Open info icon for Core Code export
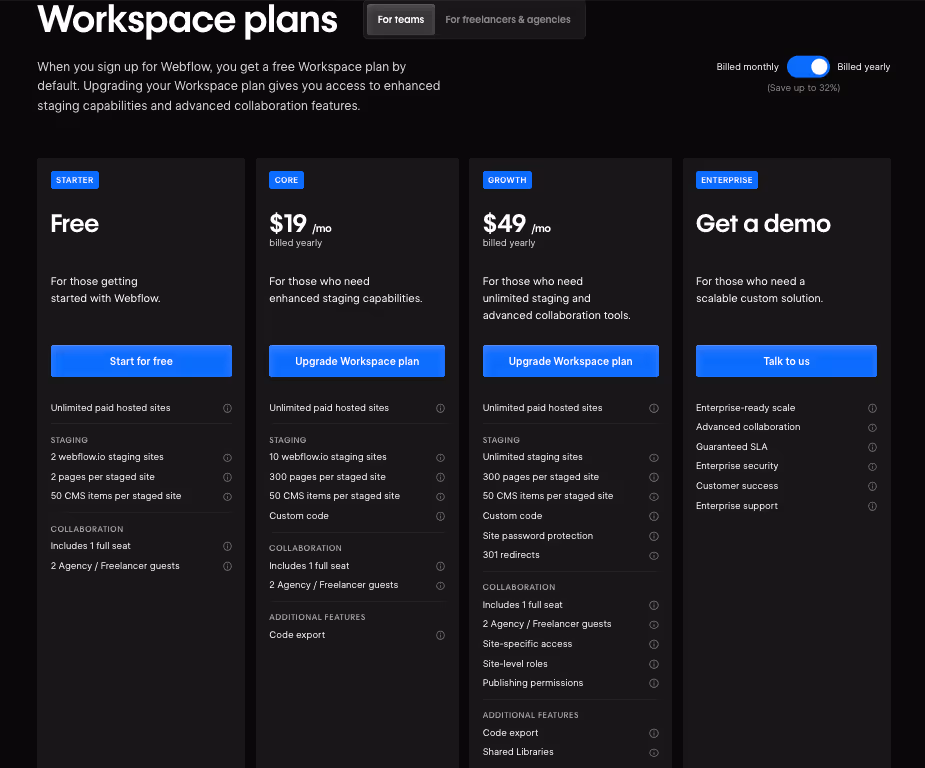Screen dimensions: 925x768 [x=440, y=635]
